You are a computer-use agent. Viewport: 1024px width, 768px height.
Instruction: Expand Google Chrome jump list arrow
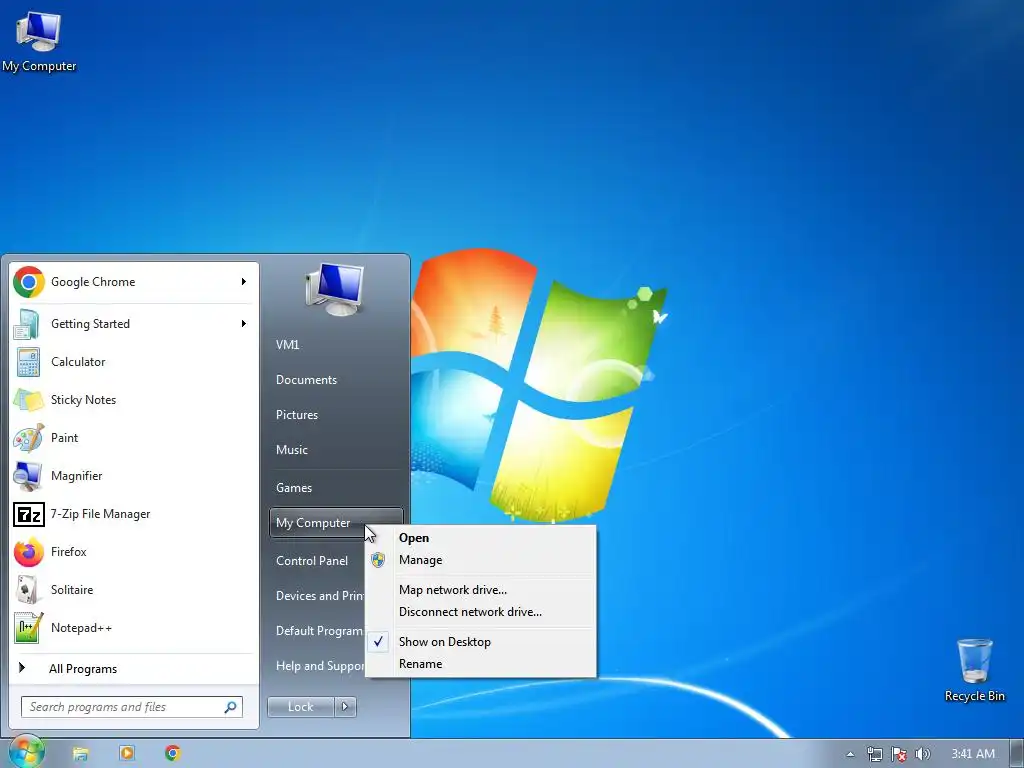[x=244, y=281]
